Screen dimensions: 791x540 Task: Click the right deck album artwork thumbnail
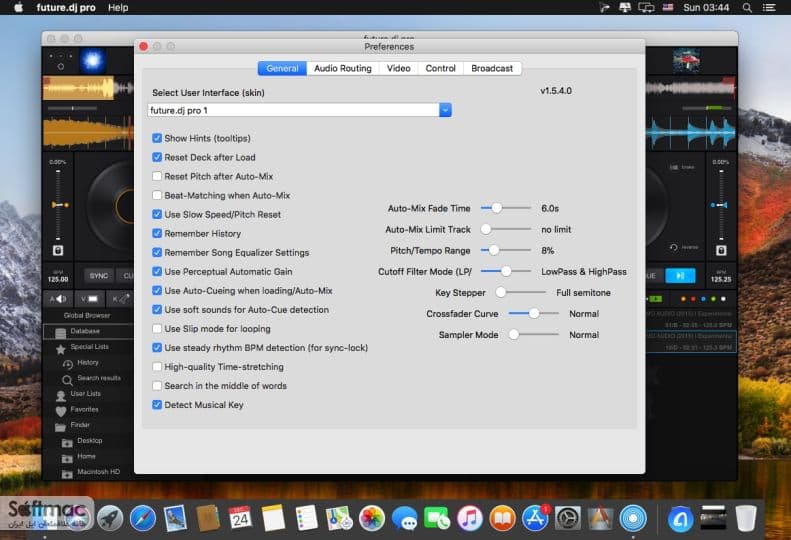click(x=686, y=61)
